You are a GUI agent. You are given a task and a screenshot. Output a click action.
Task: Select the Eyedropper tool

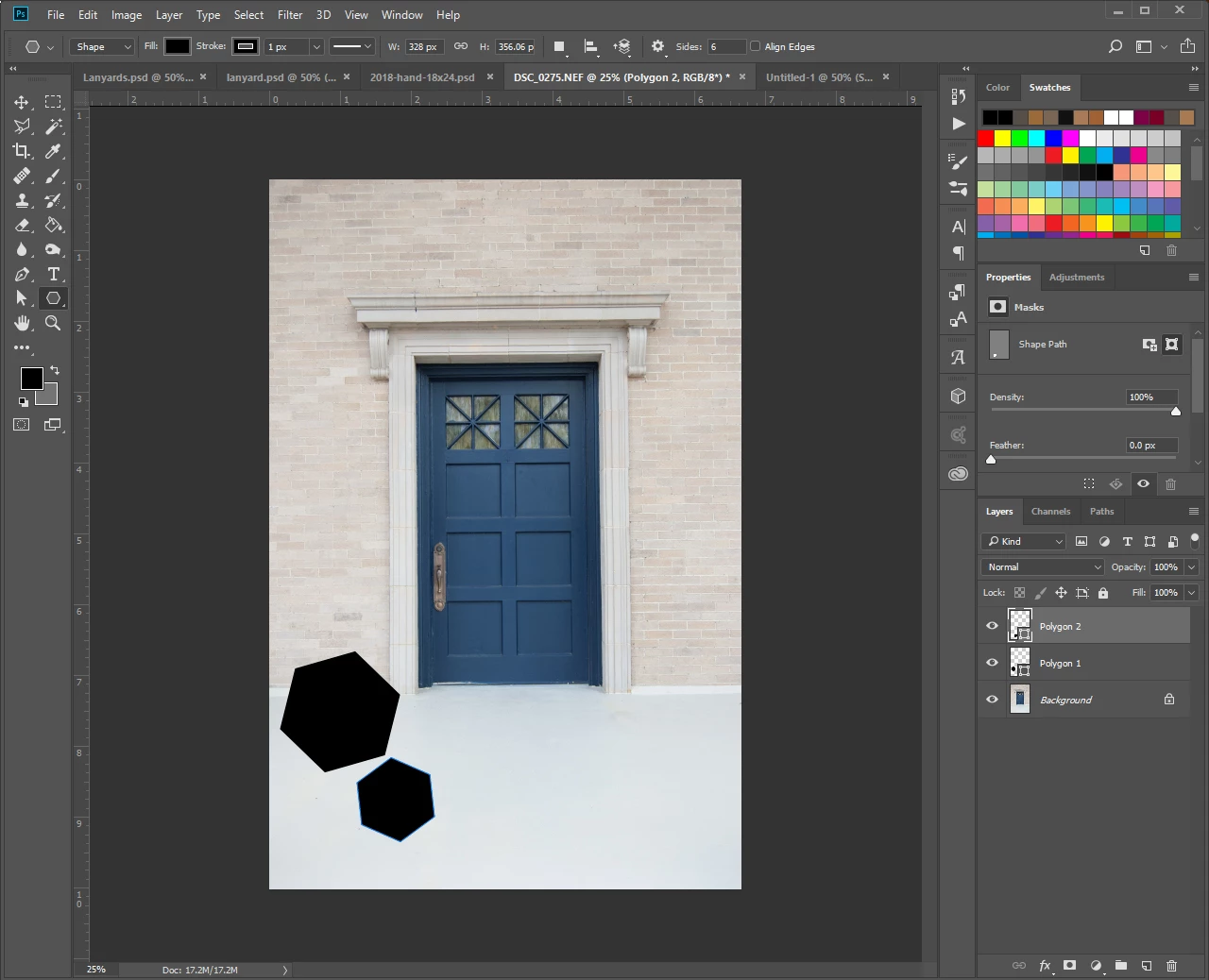[53, 151]
